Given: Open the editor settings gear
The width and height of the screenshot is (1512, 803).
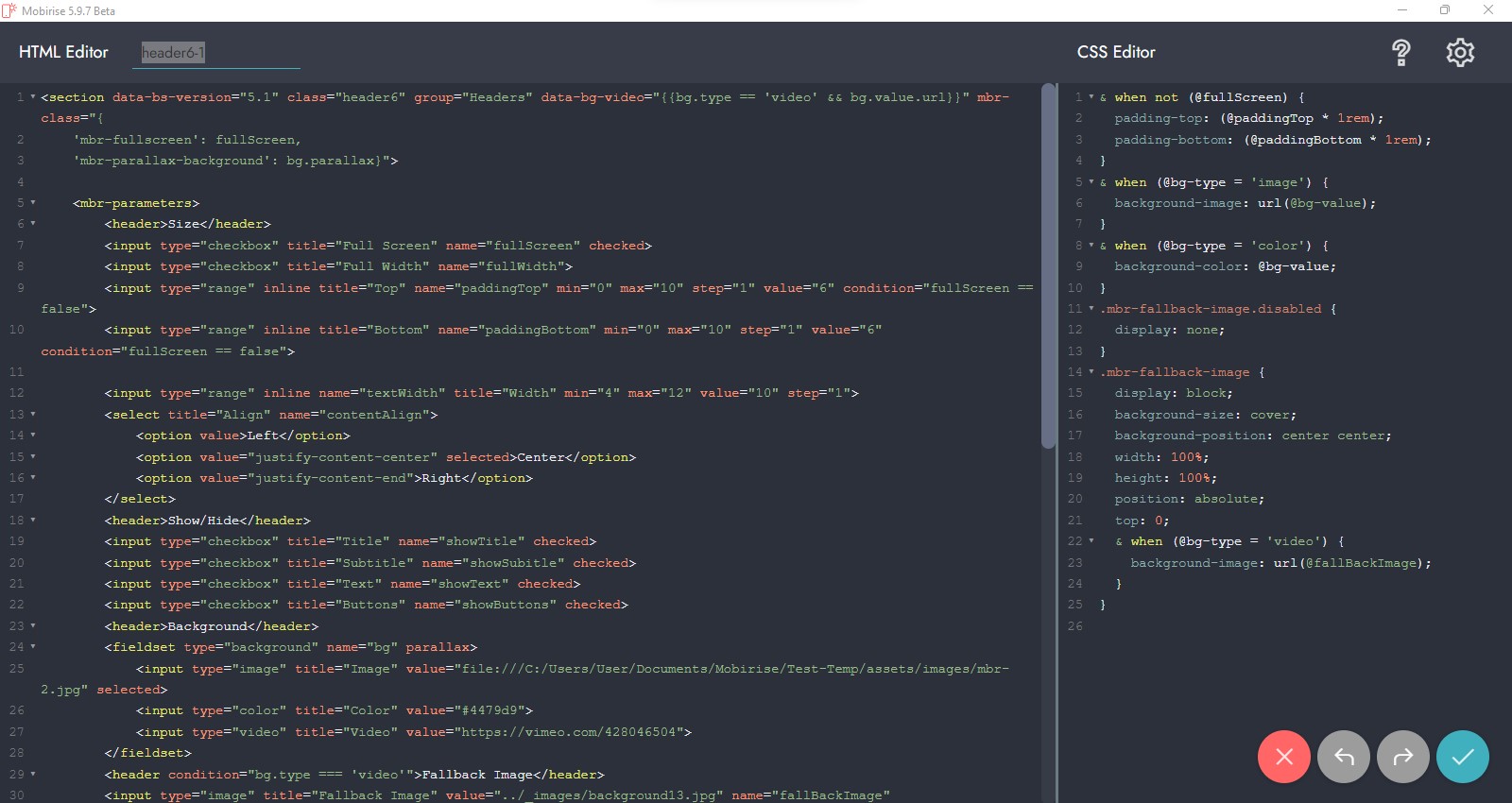Looking at the screenshot, I should [1460, 53].
